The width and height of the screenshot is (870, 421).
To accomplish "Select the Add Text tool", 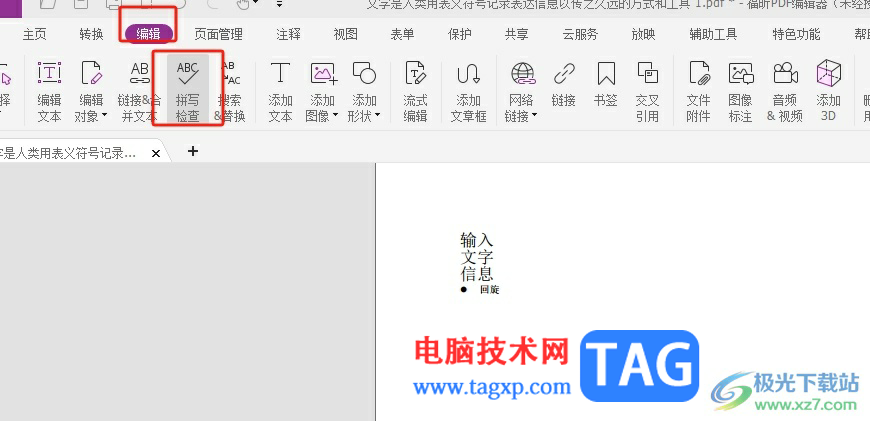I will pyautogui.click(x=280, y=92).
